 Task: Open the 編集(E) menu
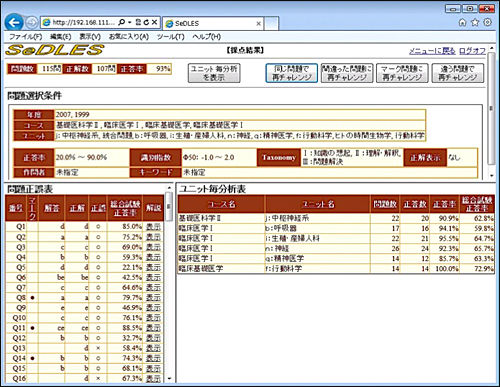[x=60, y=37]
